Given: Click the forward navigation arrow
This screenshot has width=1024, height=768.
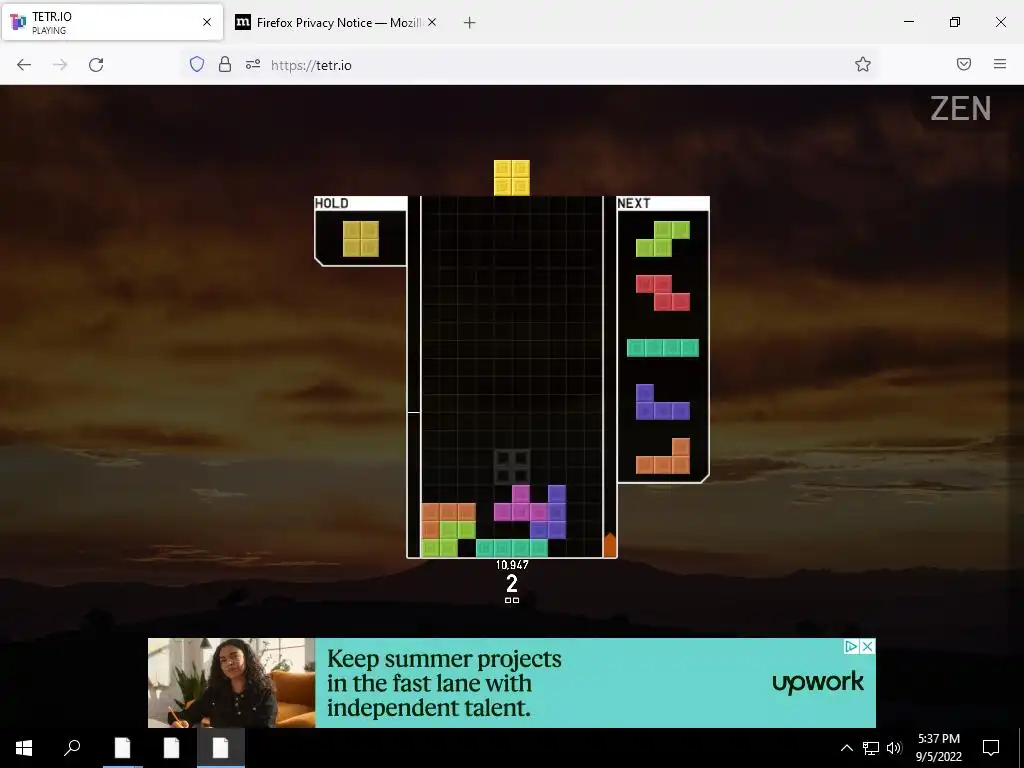Looking at the screenshot, I should coord(60,65).
